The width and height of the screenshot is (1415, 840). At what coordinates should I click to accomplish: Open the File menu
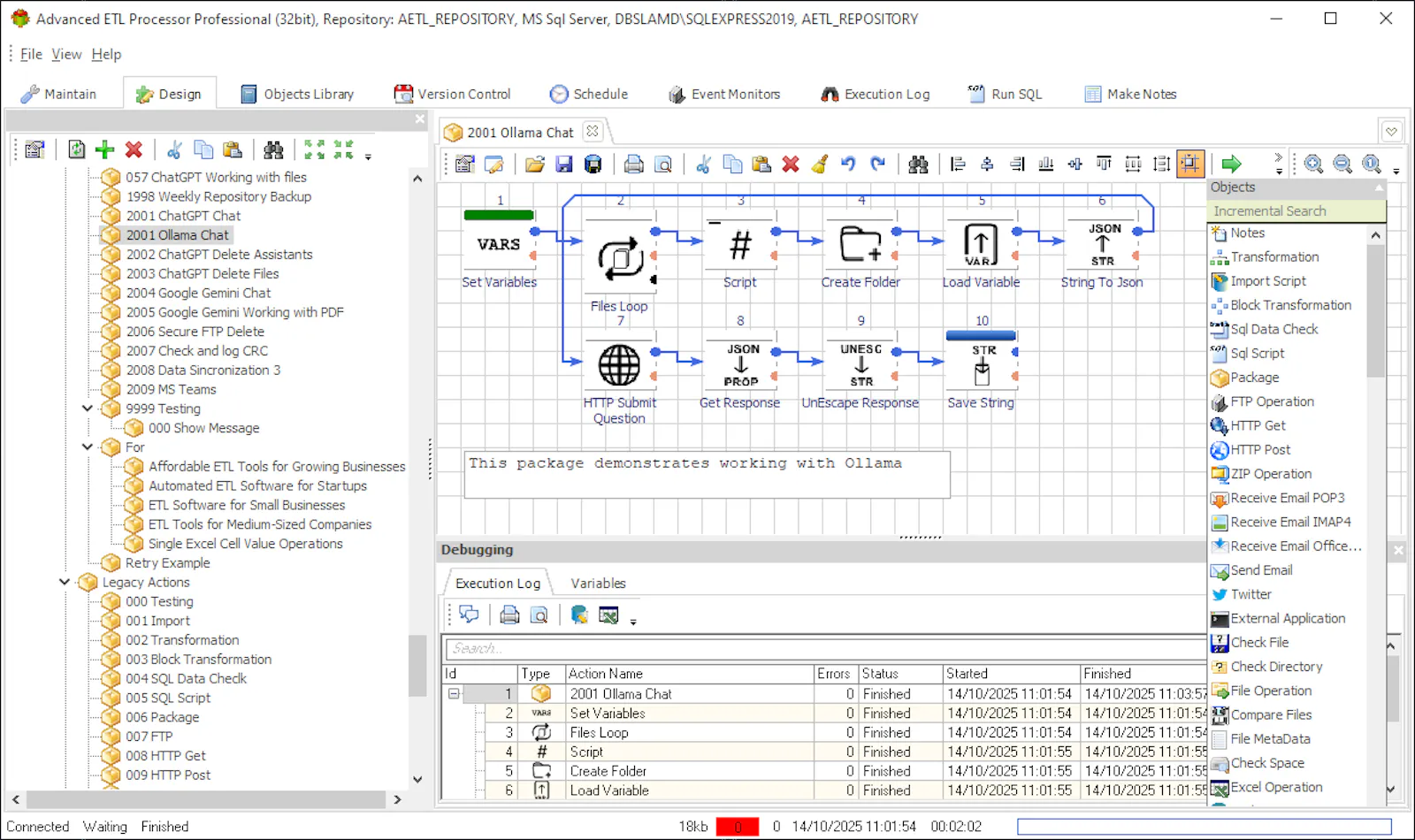tap(31, 54)
